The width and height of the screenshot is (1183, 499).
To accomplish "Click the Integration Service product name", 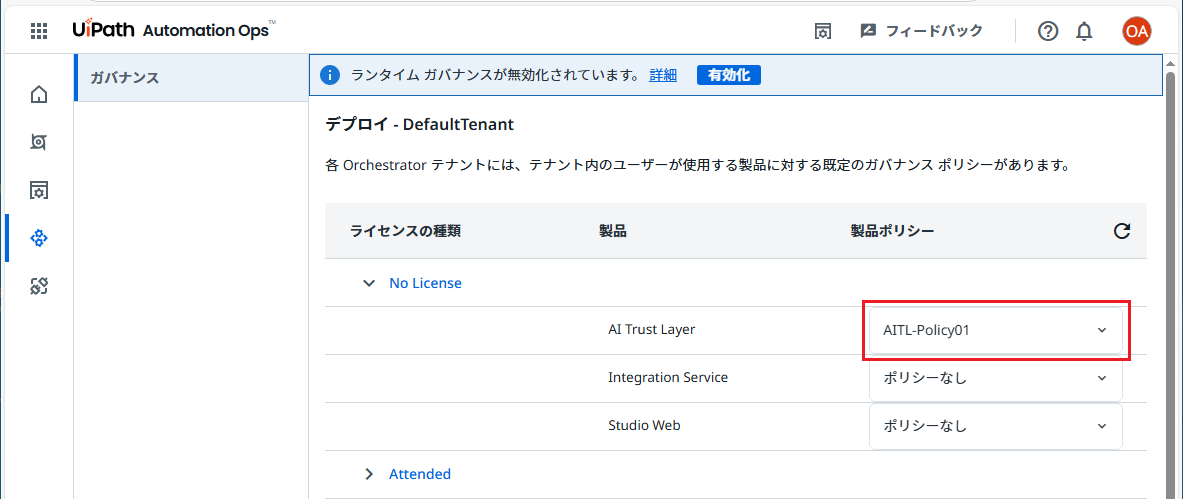I will (x=668, y=377).
